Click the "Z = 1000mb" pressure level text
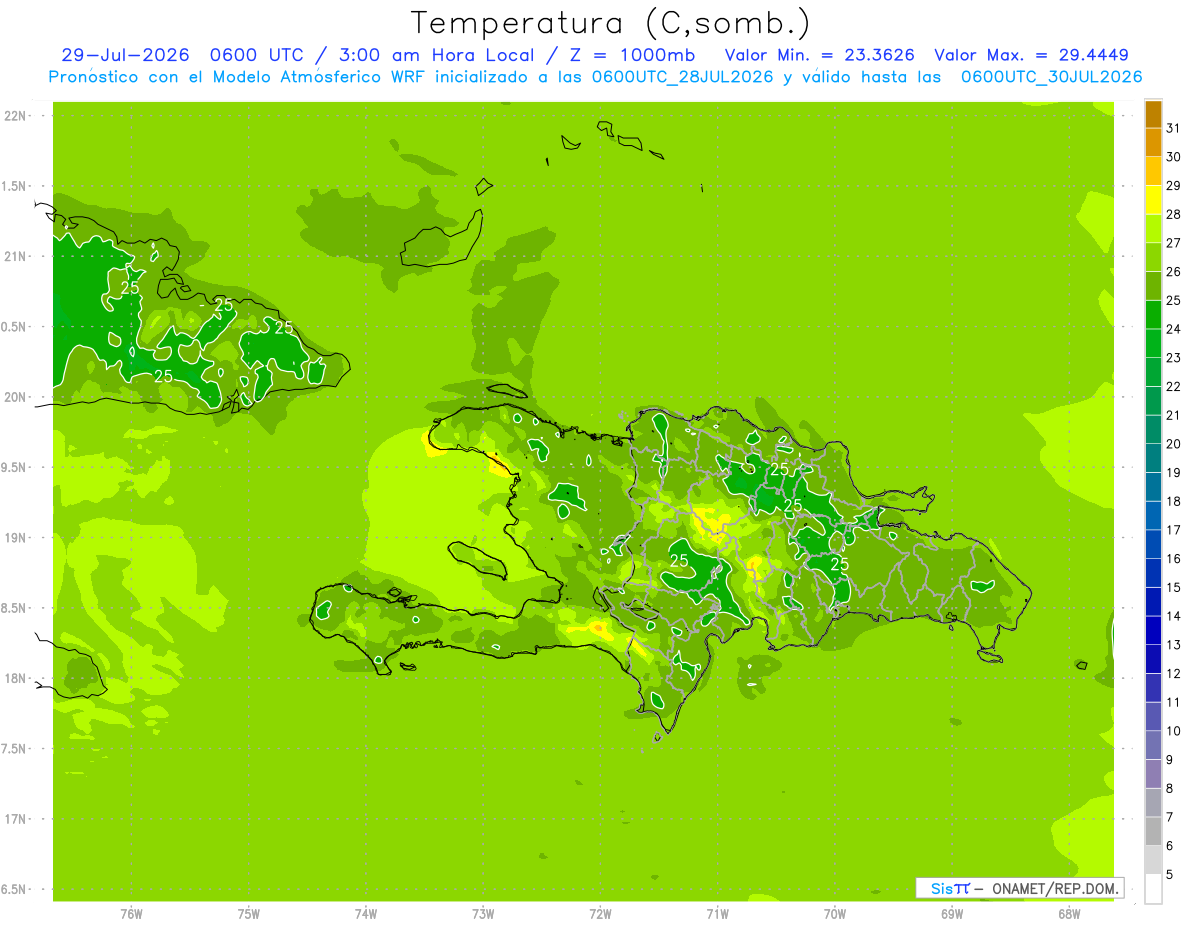 (633, 55)
